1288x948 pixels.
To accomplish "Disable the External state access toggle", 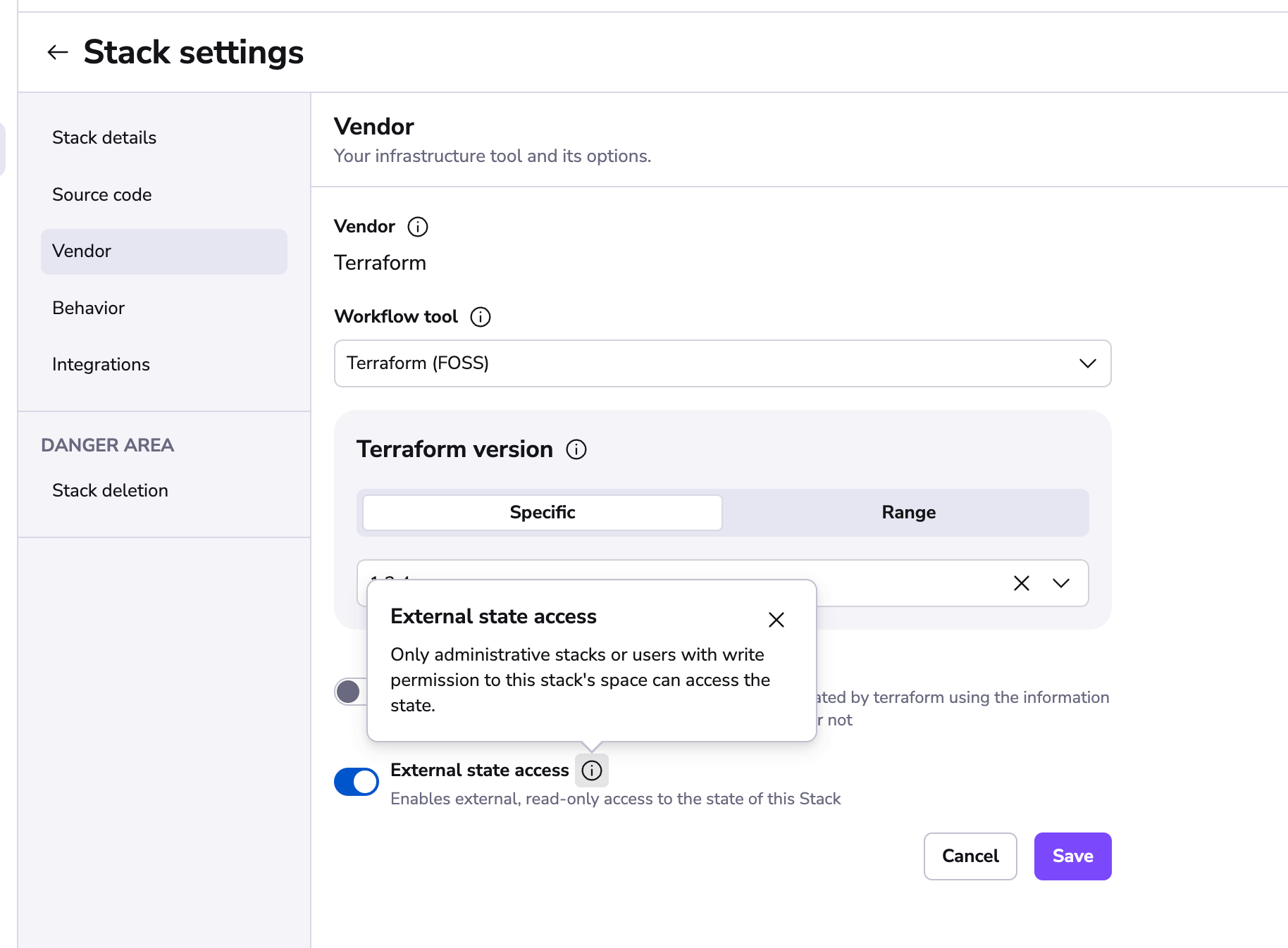I will point(357,782).
